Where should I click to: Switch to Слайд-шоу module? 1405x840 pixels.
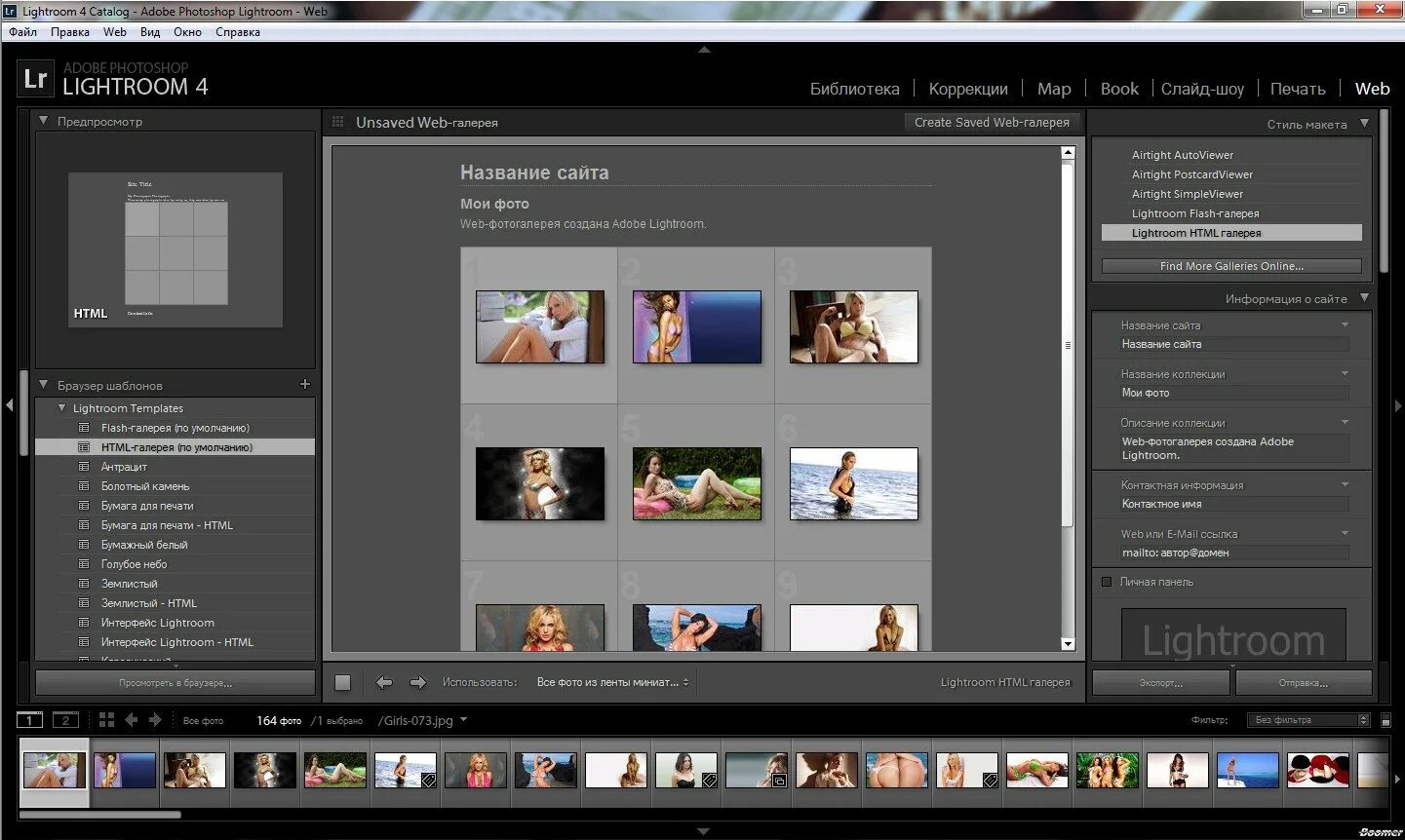point(1202,89)
